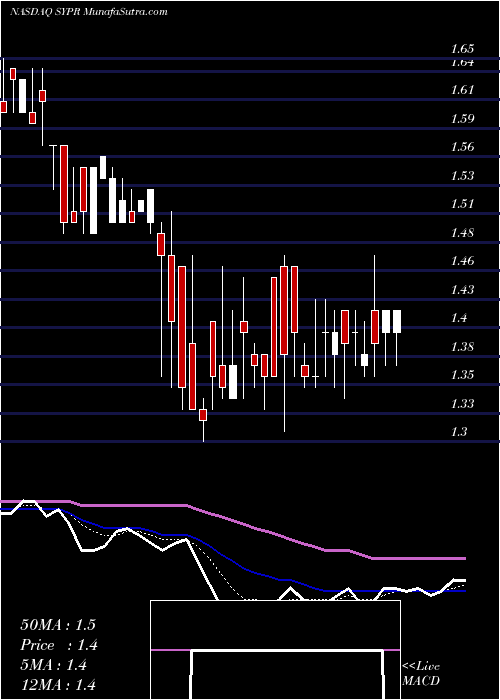Click the 1.33 price axis label
Image resolution: width=500 pixels, height=700 pixels.
pyautogui.click(x=462, y=404)
